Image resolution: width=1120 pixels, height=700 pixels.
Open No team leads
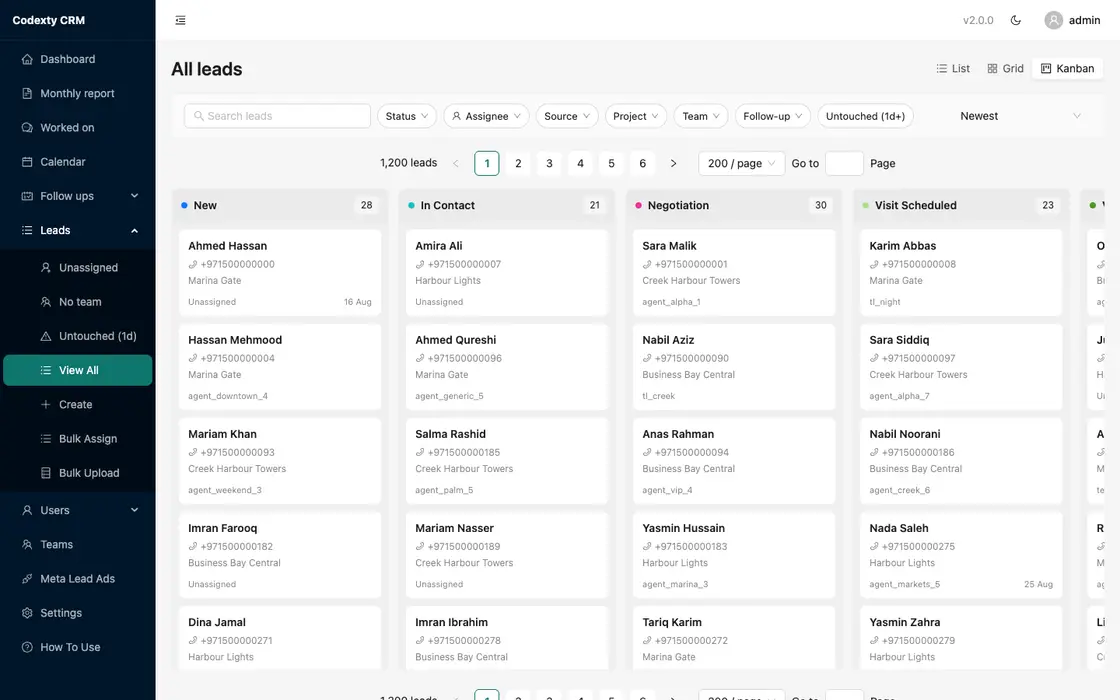click(x=77, y=302)
